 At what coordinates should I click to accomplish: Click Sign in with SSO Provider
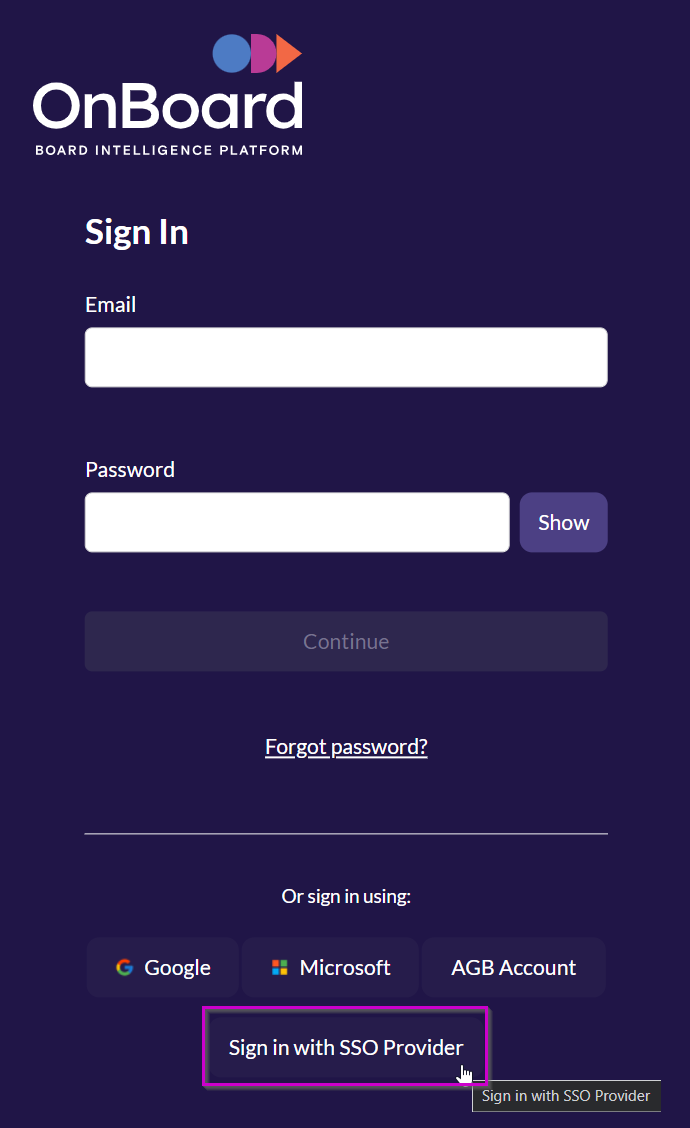tap(345, 1046)
